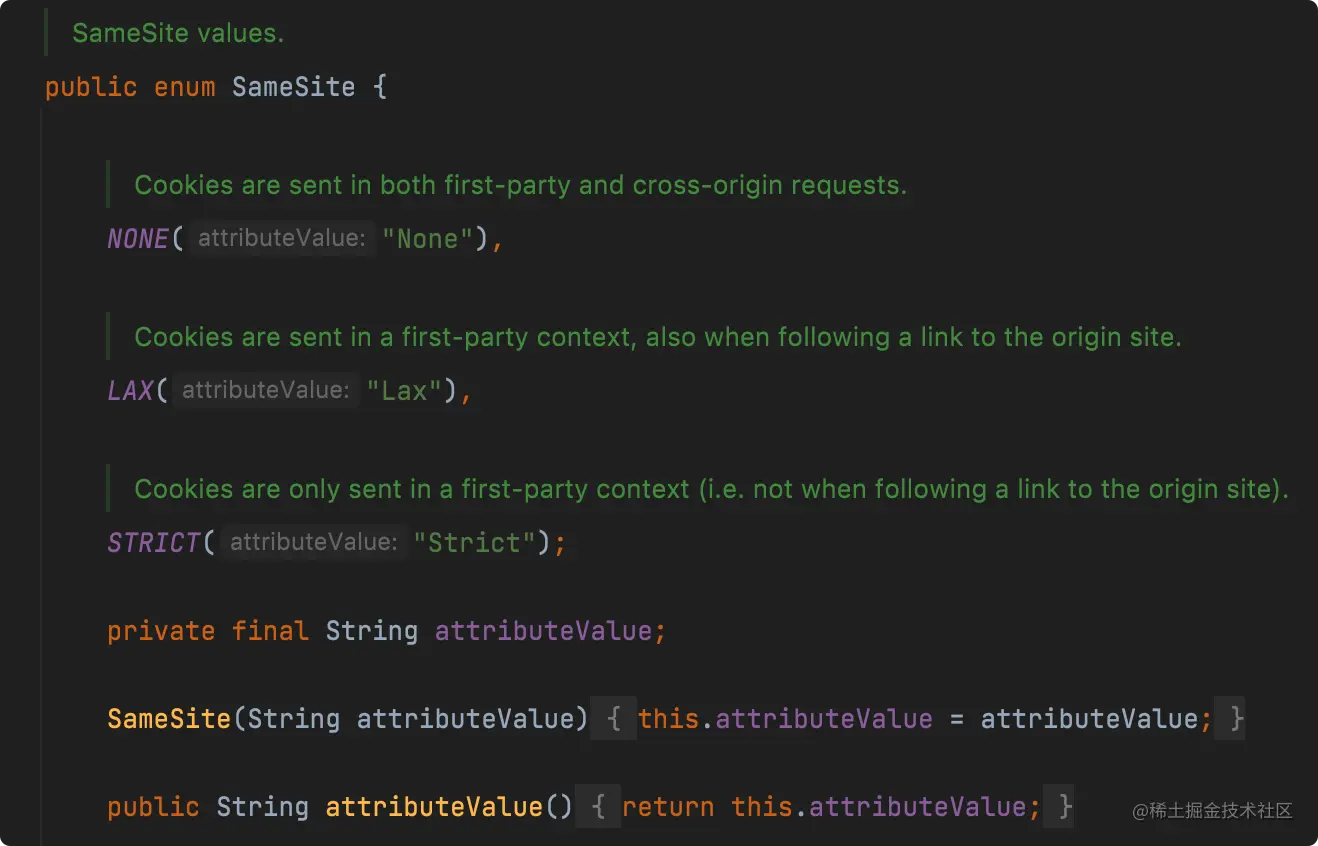Click the closing fold brace of attributeValue() method
Screen dimensions: 1318x846
(1065, 807)
